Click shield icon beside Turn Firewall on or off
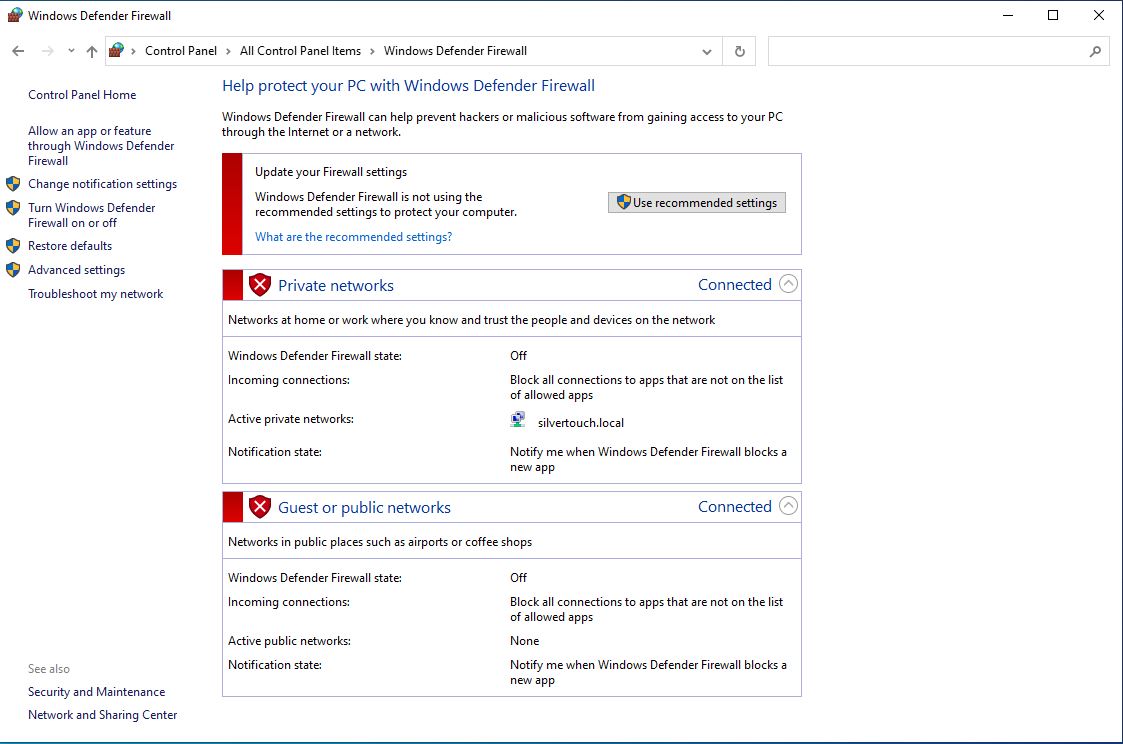 [13, 208]
